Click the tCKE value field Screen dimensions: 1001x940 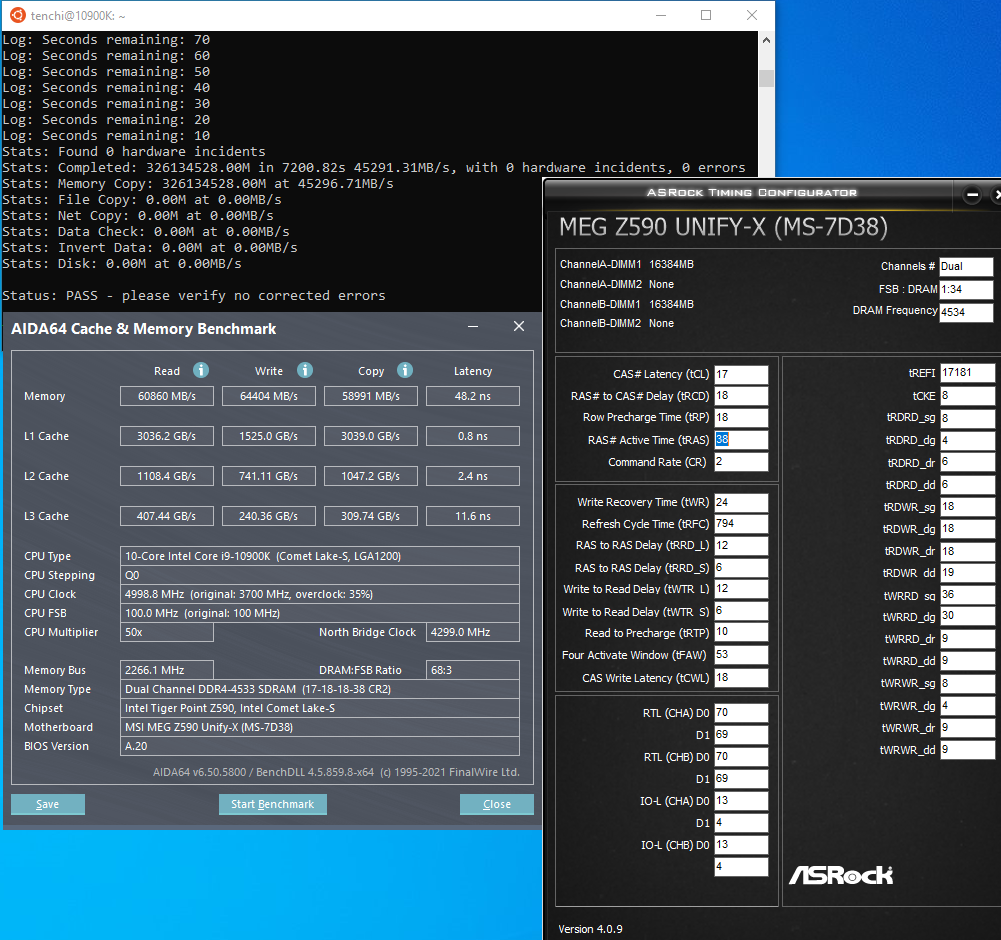[967, 396]
